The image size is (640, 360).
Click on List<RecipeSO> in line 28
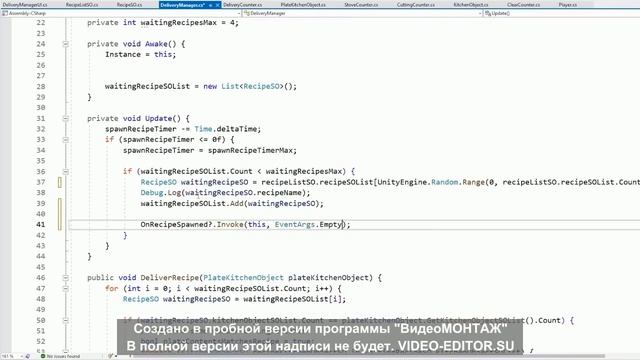pyautogui.click(x=252, y=87)
